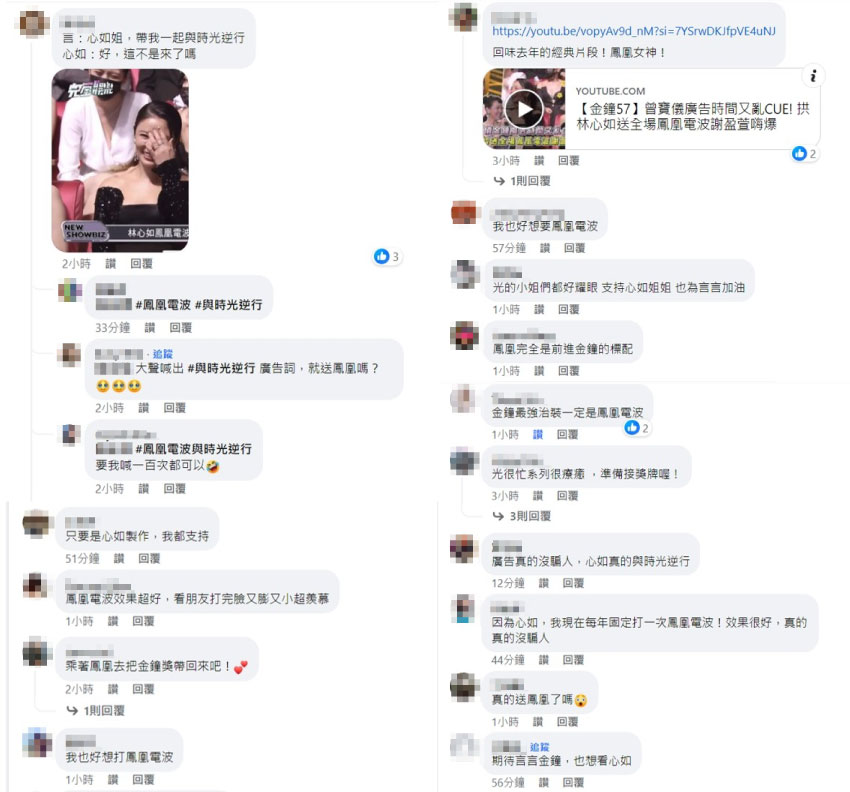Screen dimensions: 850x792
Task: Open avatar of 言：心如姐 commenter
Action: (35, 23)
